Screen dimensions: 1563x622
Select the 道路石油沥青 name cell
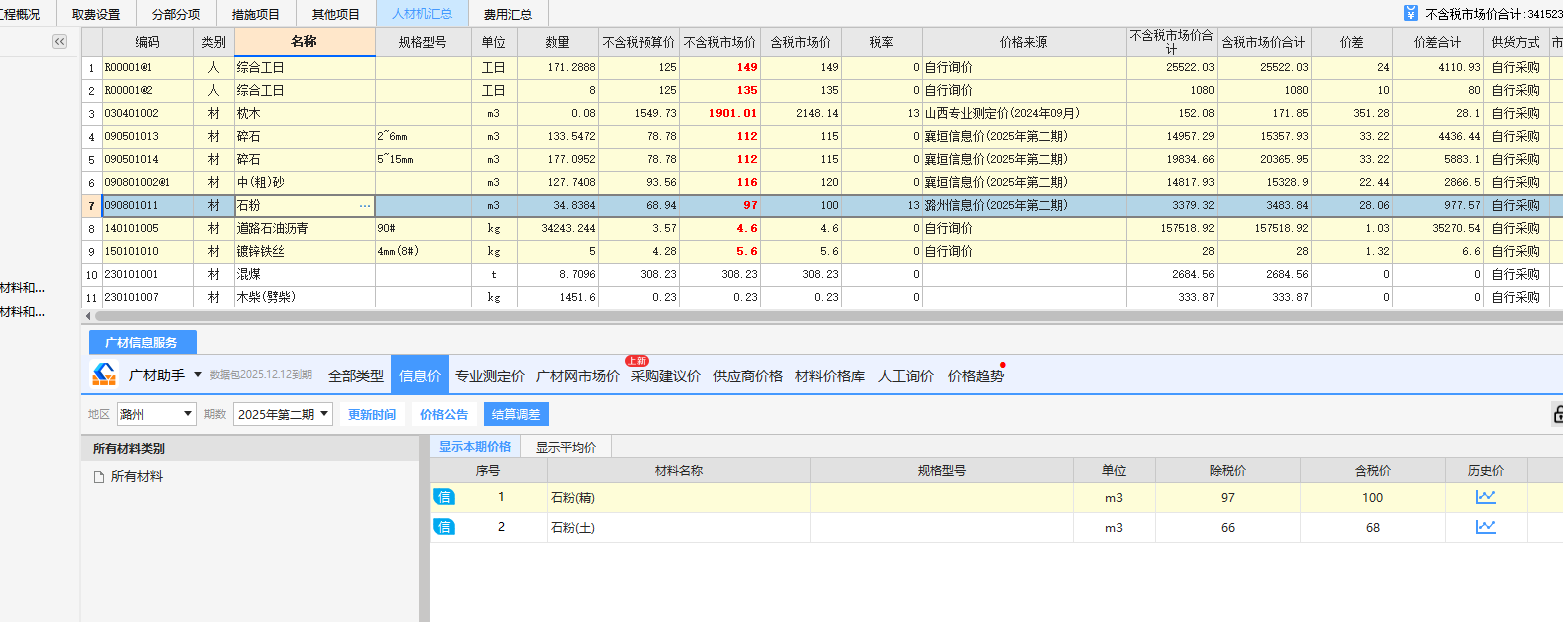point(304,228)
